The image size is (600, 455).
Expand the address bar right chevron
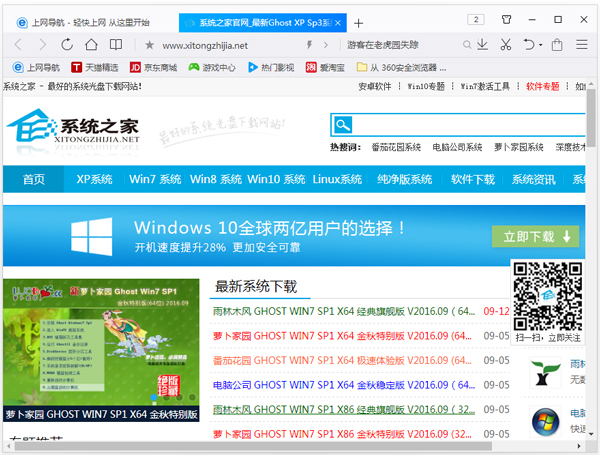326,45
